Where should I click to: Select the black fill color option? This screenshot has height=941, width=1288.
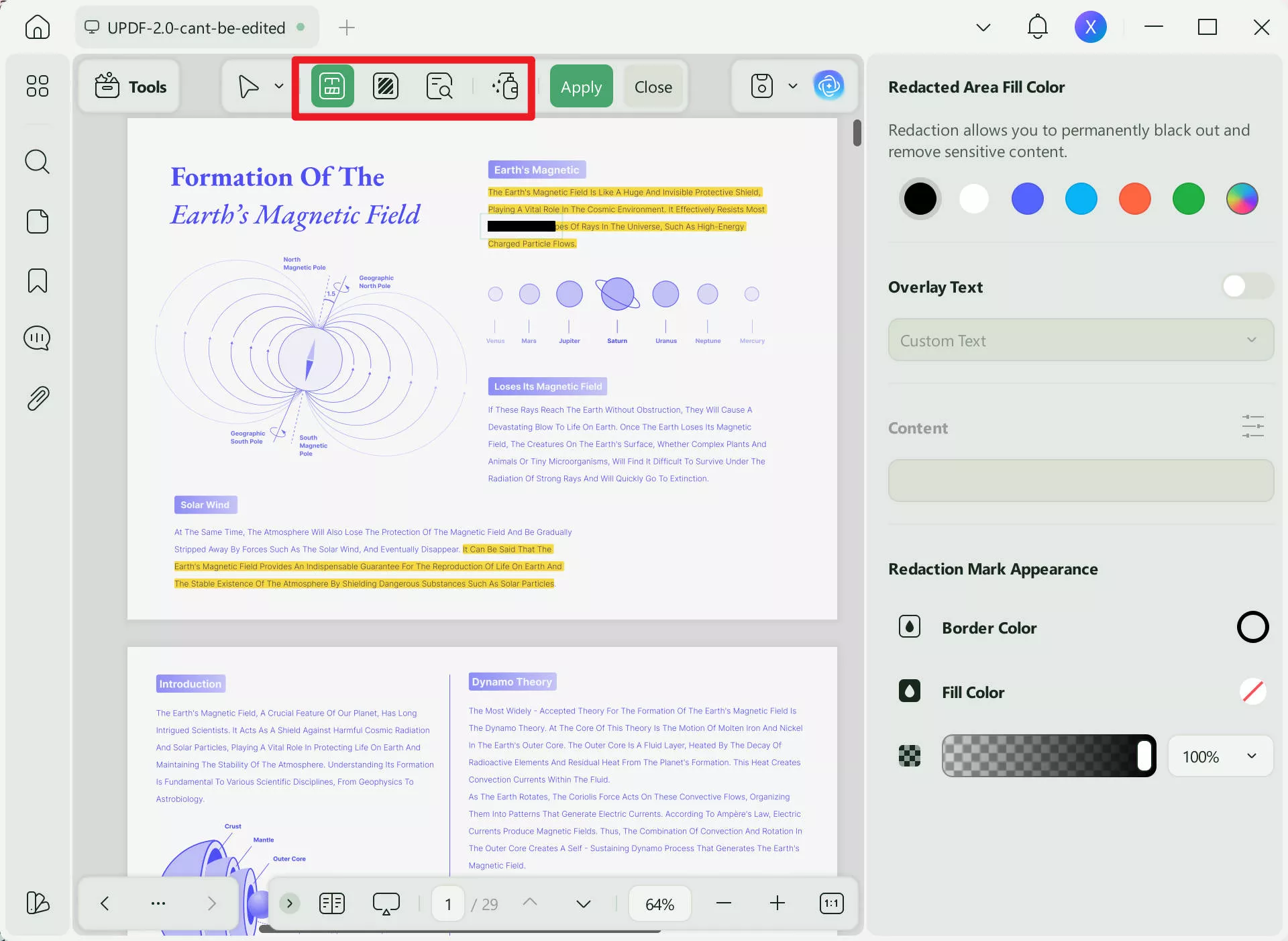920,199
